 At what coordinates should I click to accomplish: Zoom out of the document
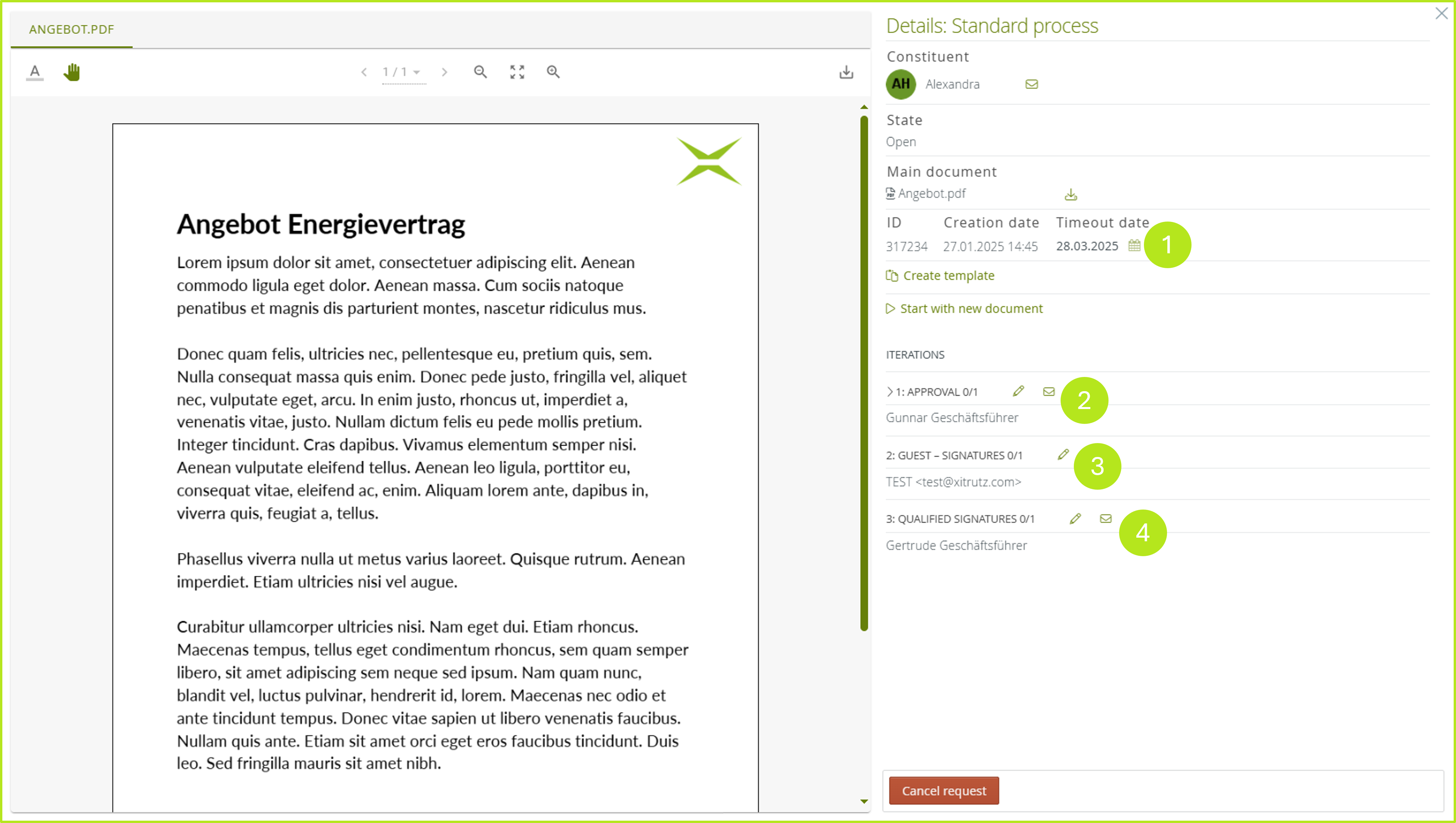click(x=480, y=72)
